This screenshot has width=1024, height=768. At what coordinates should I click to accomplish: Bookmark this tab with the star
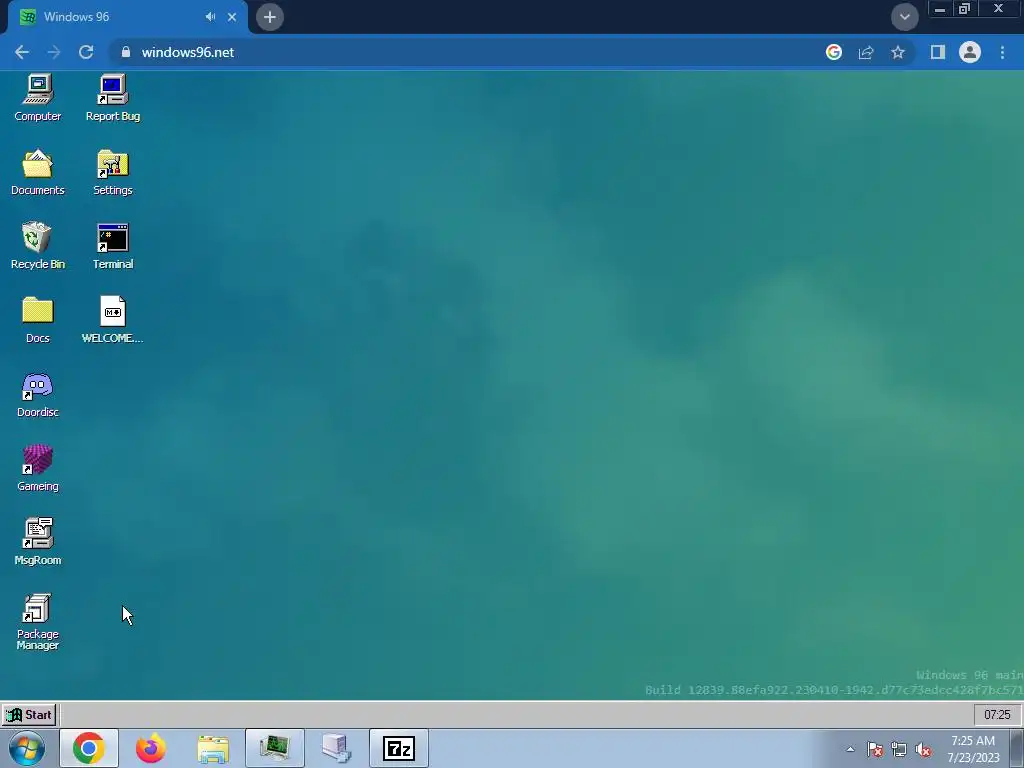coord(898,52)
